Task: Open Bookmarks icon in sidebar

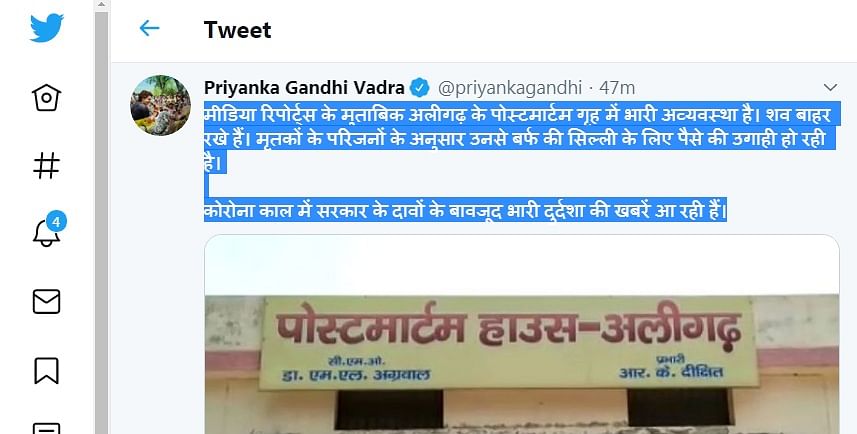Action: 46,371
